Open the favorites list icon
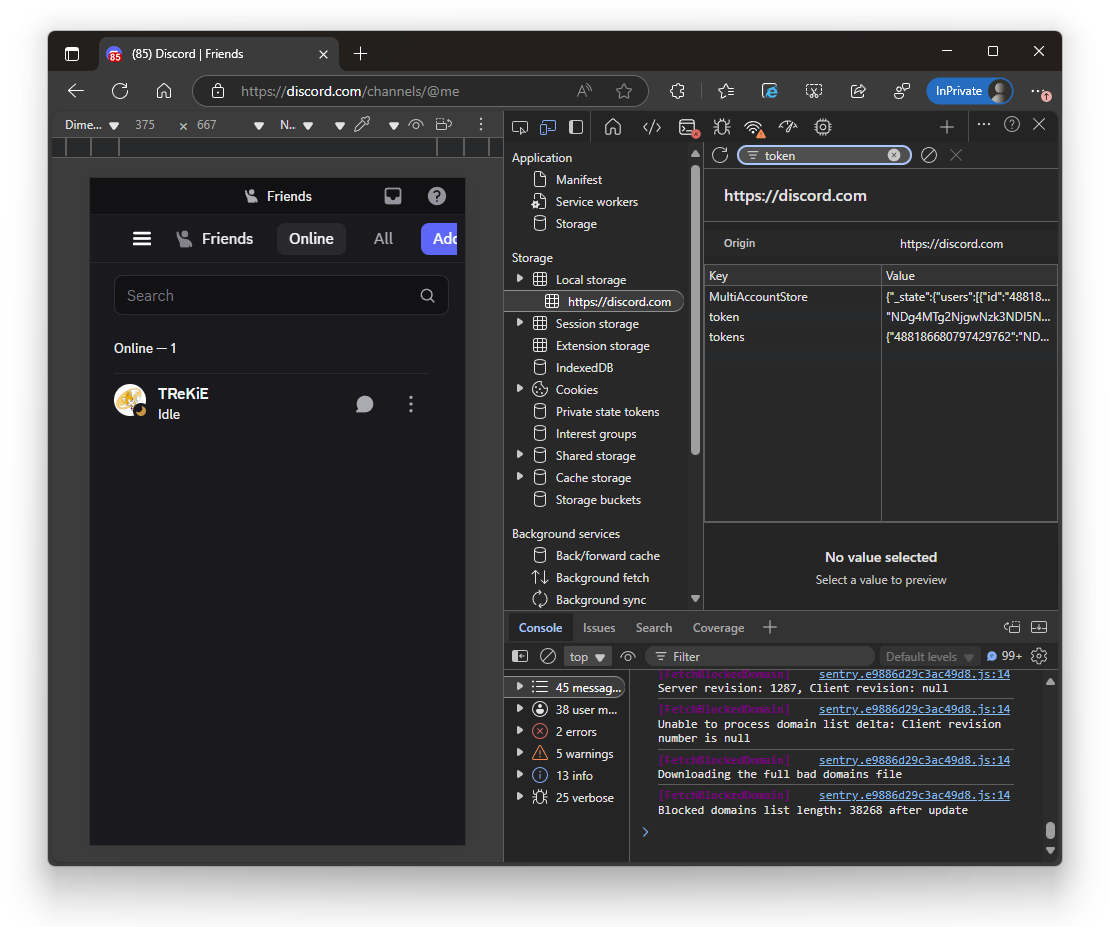The width and height of the screenshot is (1110, 927). click(726, 91)
